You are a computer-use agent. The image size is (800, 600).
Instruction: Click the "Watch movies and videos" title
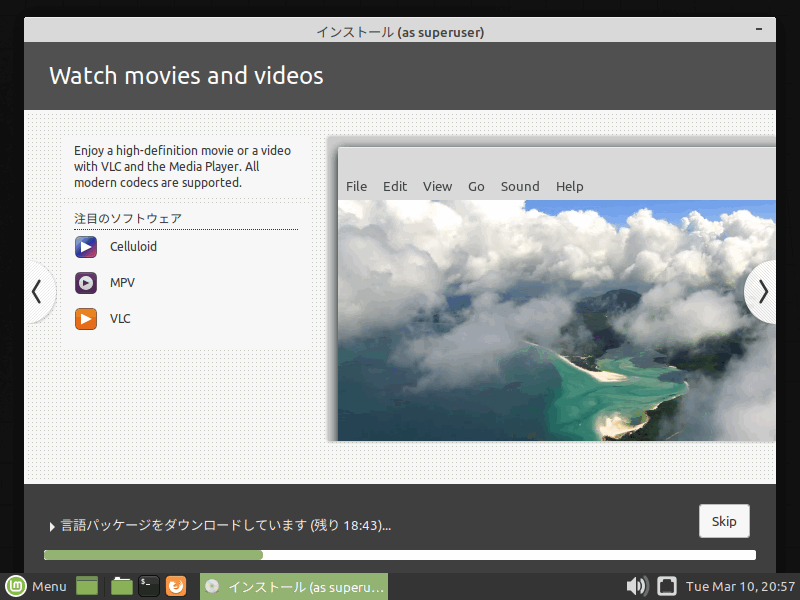point(186,76)
